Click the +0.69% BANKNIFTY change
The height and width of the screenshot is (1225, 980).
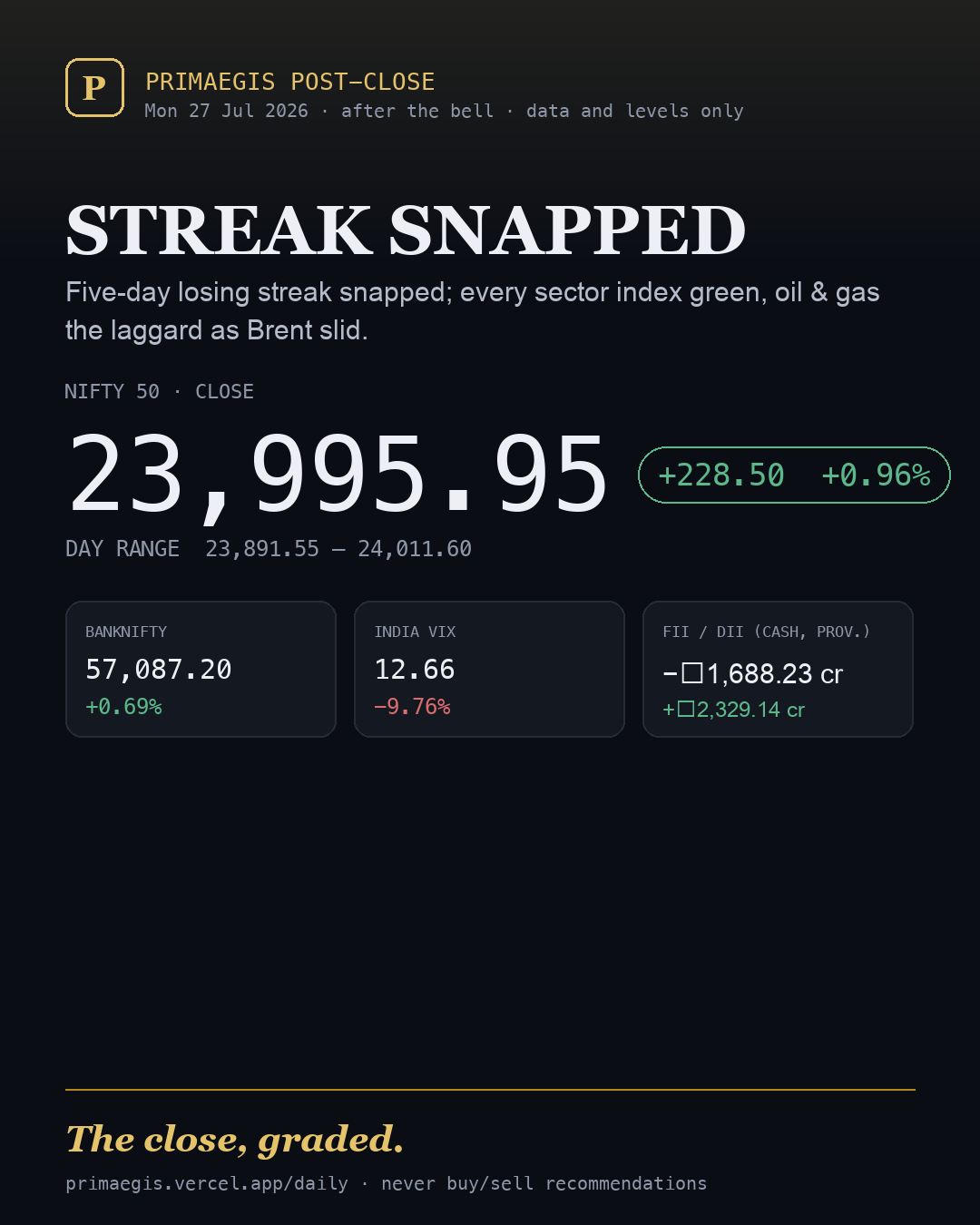tap(123, 706)
